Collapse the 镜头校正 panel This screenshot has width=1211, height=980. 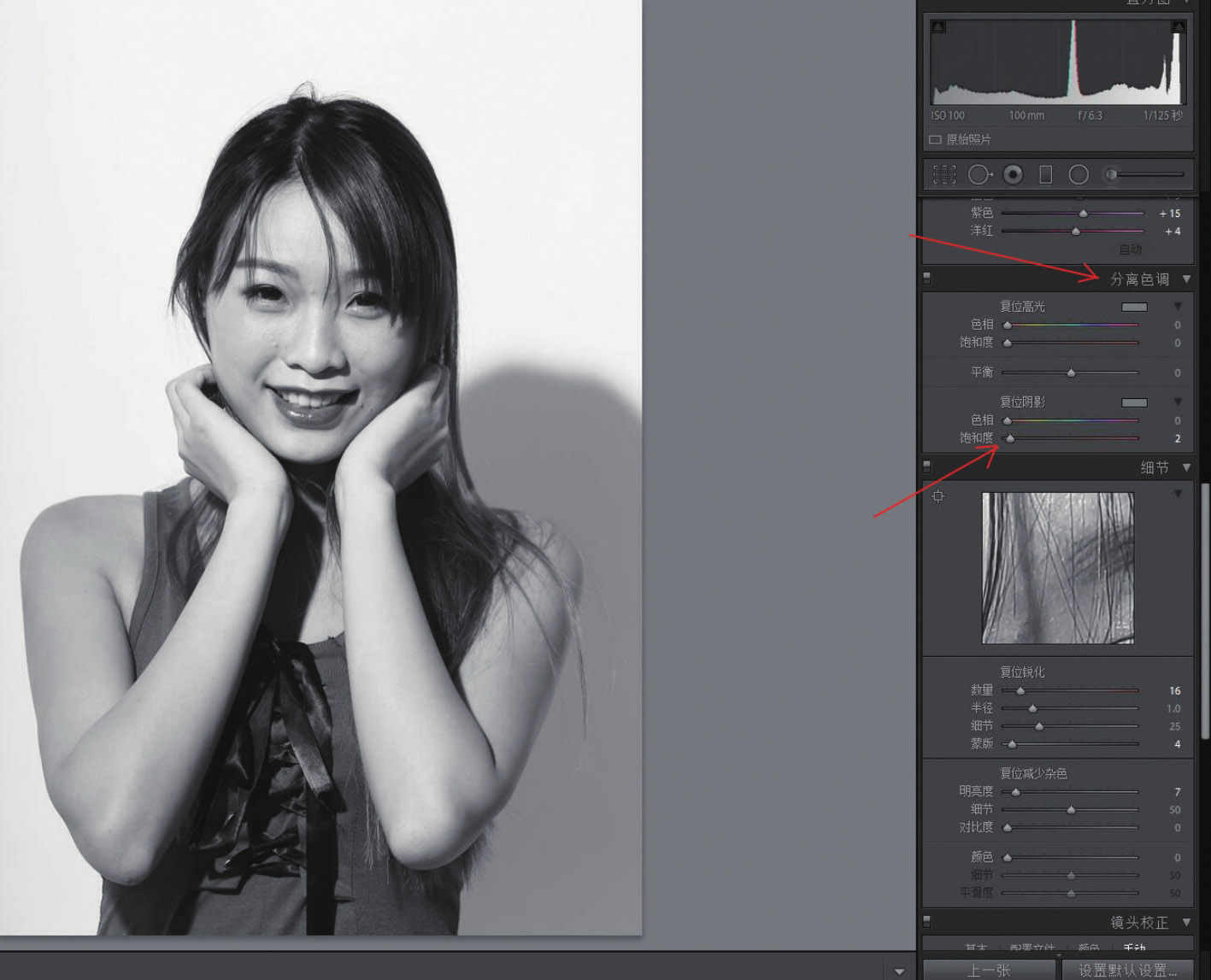1186,922
